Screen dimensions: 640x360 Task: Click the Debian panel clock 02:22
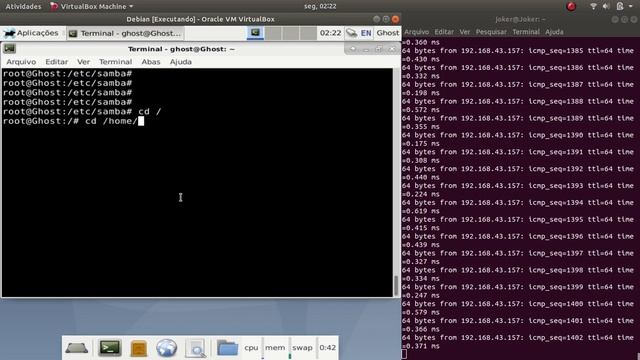(330, 33)
